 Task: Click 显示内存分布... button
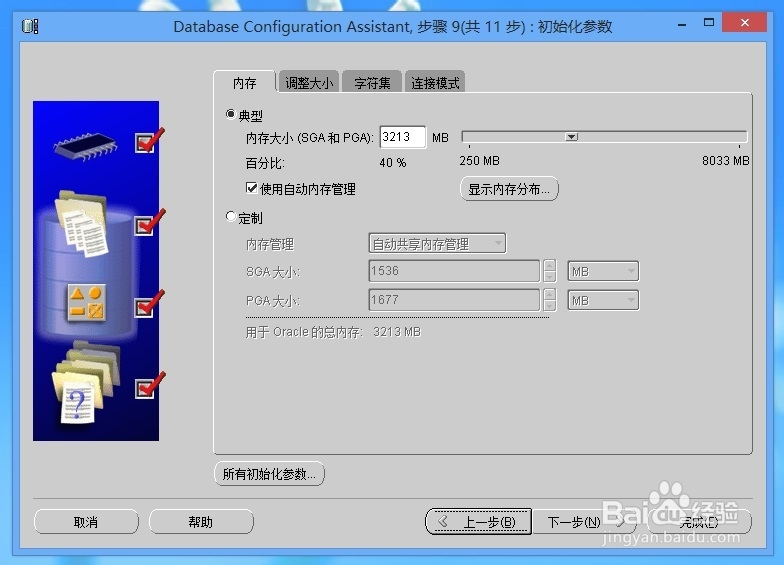click(509, 189)
